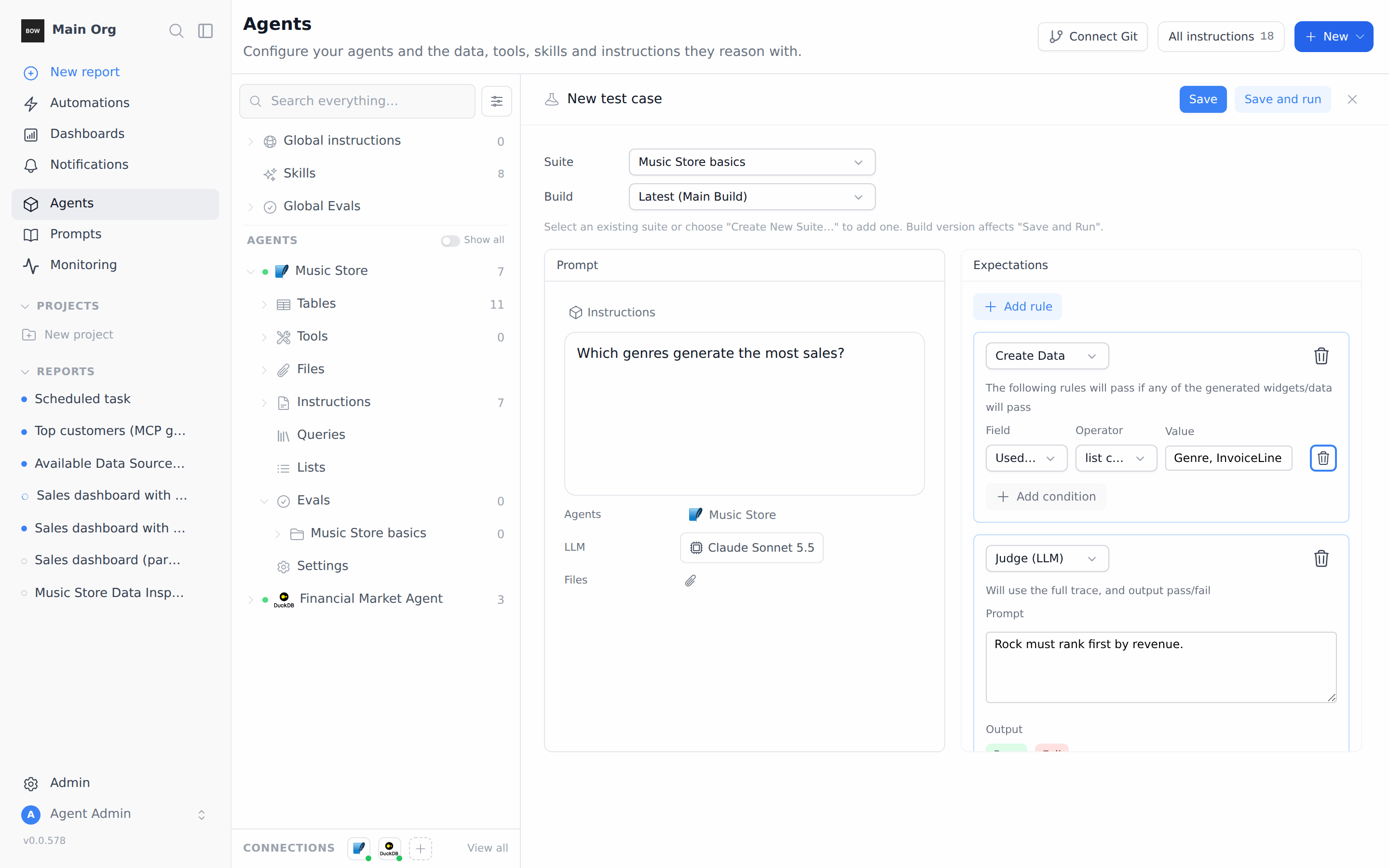Viewport: 1389px width, 868px height.
Task: Expand the Global instructions tree node
Action: (x=251, y=141)
